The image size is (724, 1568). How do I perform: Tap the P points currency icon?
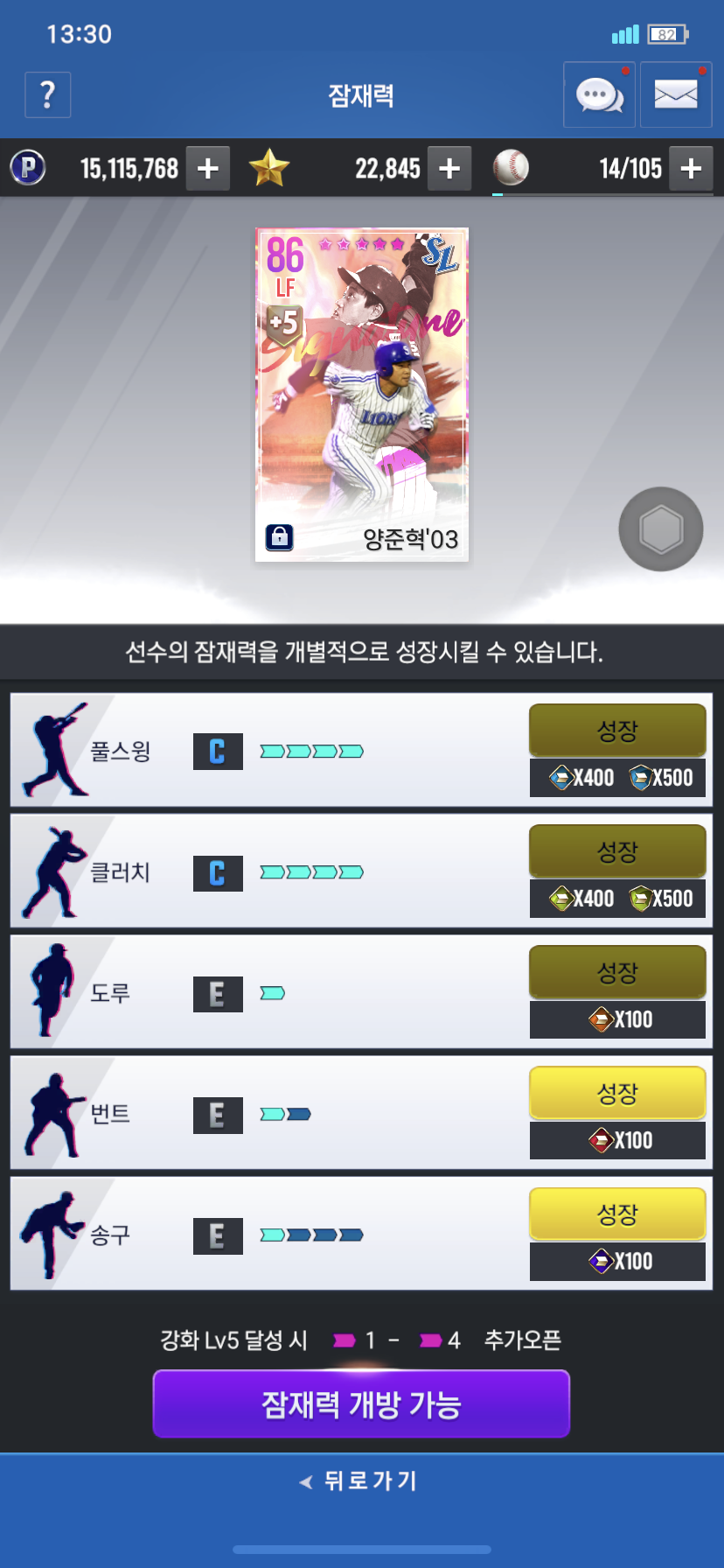(28, 167)
